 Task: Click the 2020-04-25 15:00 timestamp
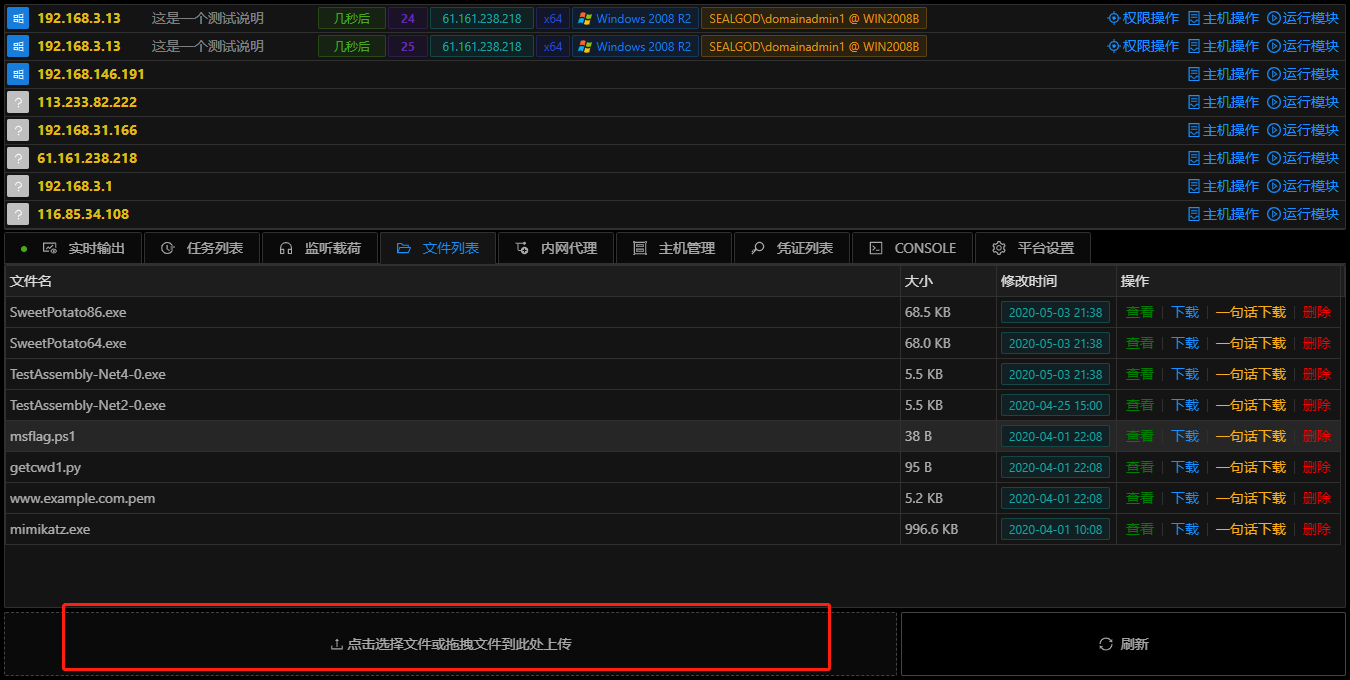(x=1055, y=405)
